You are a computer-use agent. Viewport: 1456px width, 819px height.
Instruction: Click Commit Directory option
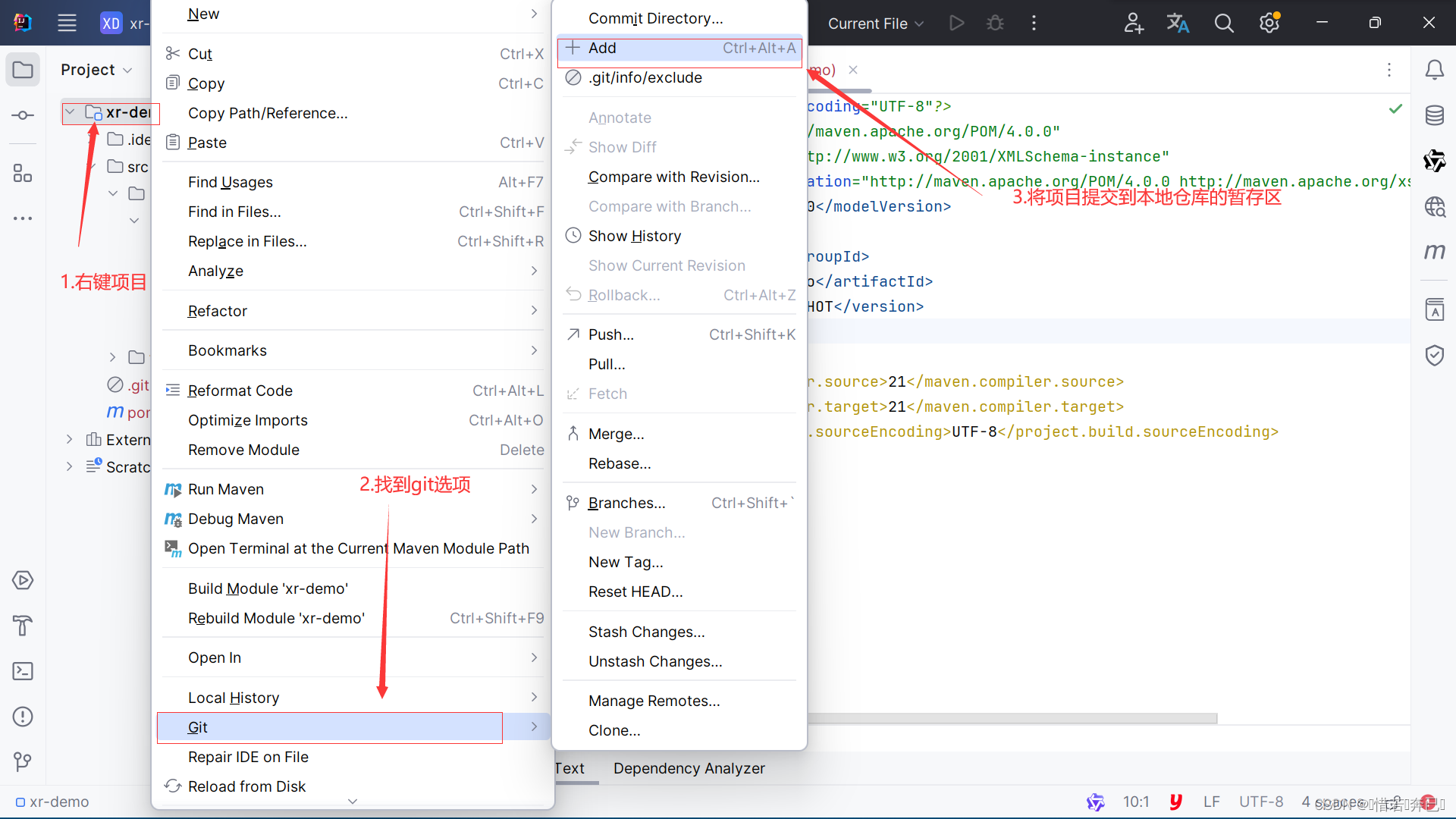point(656,18)
